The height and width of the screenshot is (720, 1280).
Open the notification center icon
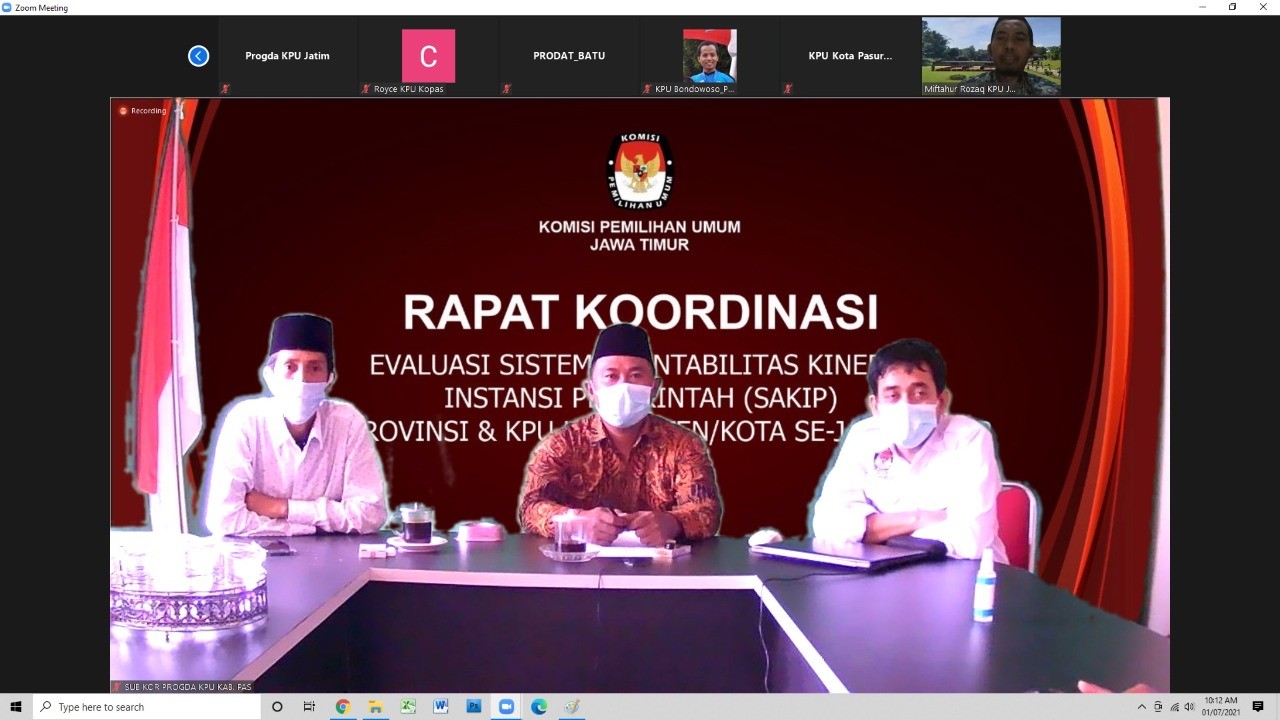click(x=1258, y=707)
